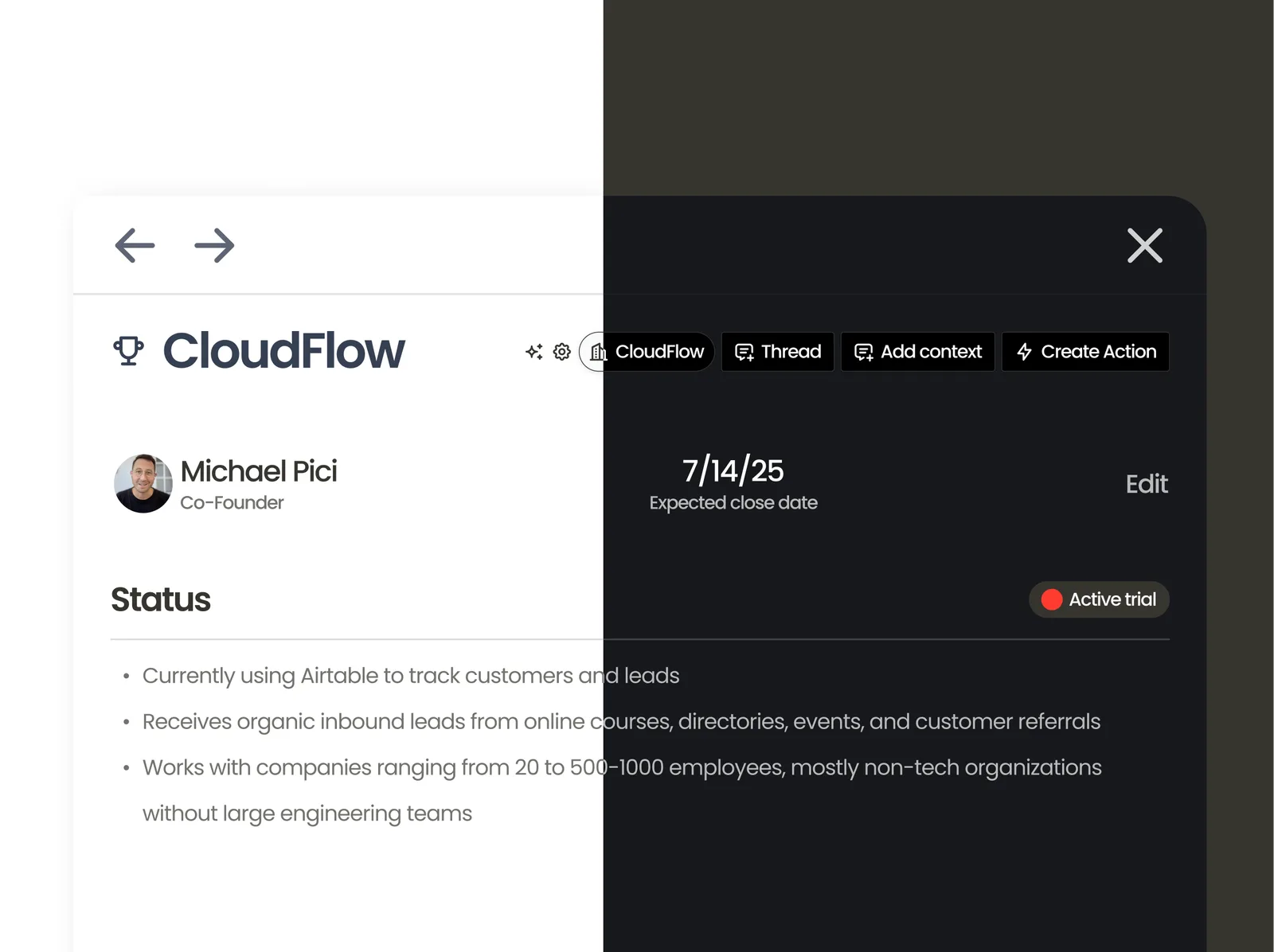Click the Add context button

pyautogui.click(x=918, y=352)
